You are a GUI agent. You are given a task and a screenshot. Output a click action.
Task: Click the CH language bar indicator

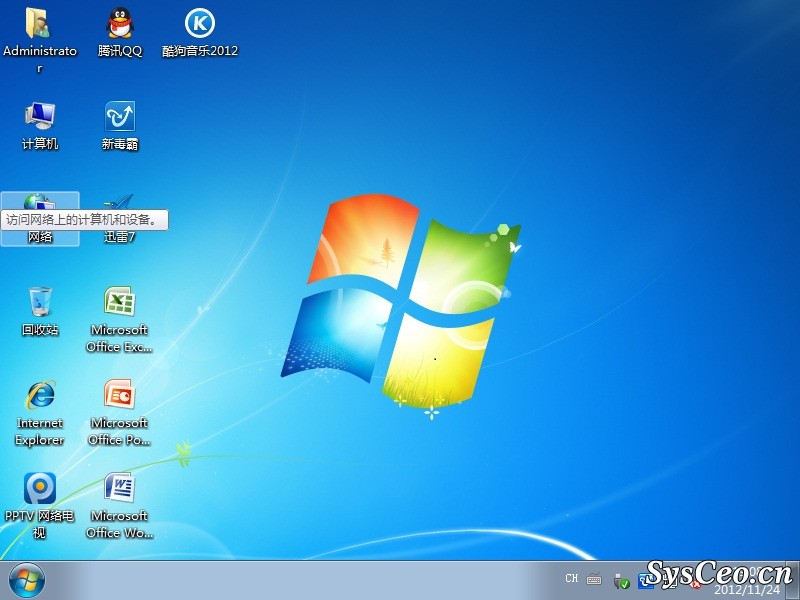coord(571,579)
